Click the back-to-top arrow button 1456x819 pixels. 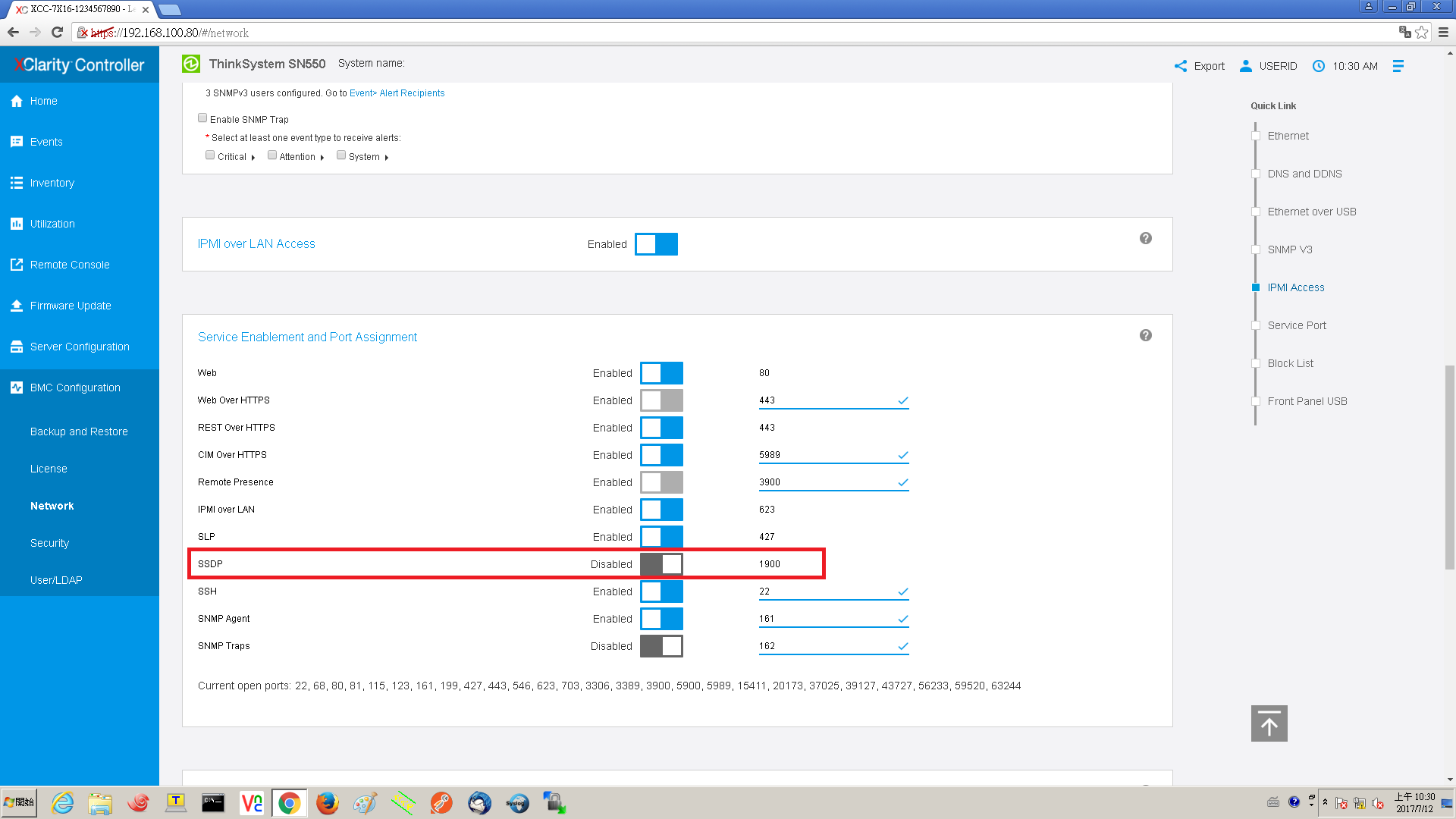click(1269, 723)
